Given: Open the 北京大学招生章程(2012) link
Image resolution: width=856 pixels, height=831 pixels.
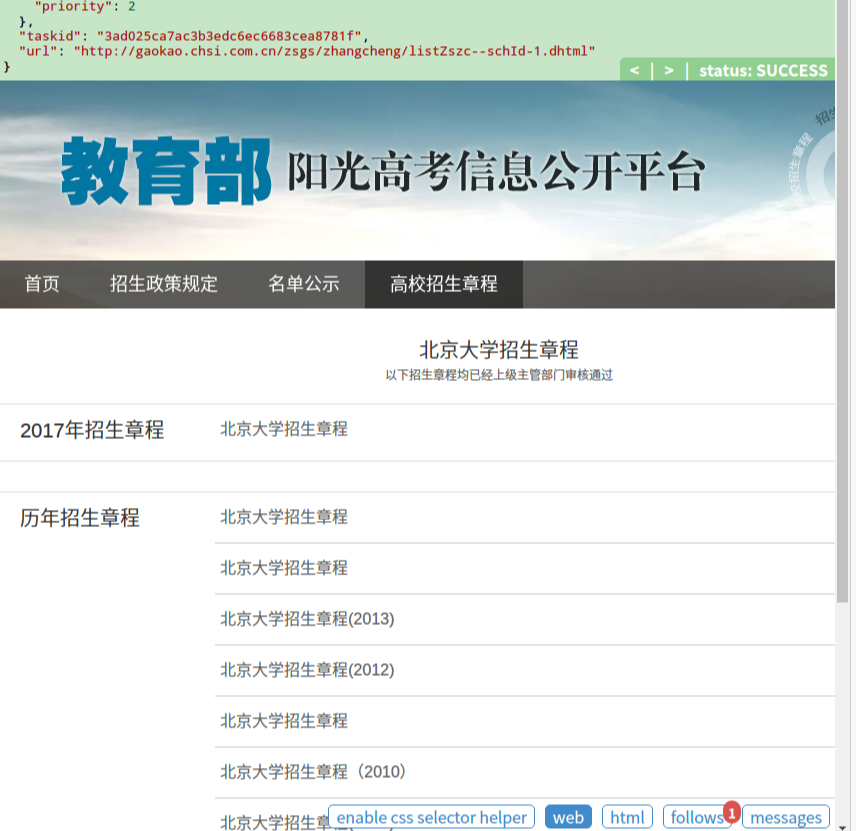Looking at the screenshot, I should (307, 669).
